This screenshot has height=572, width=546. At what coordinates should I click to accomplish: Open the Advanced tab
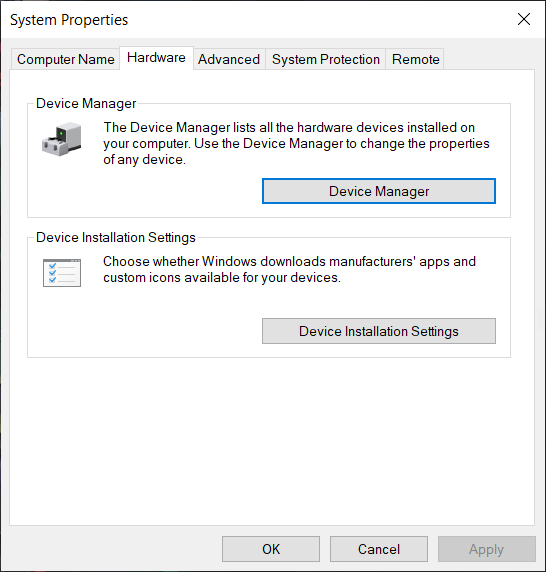click(229, 59)
